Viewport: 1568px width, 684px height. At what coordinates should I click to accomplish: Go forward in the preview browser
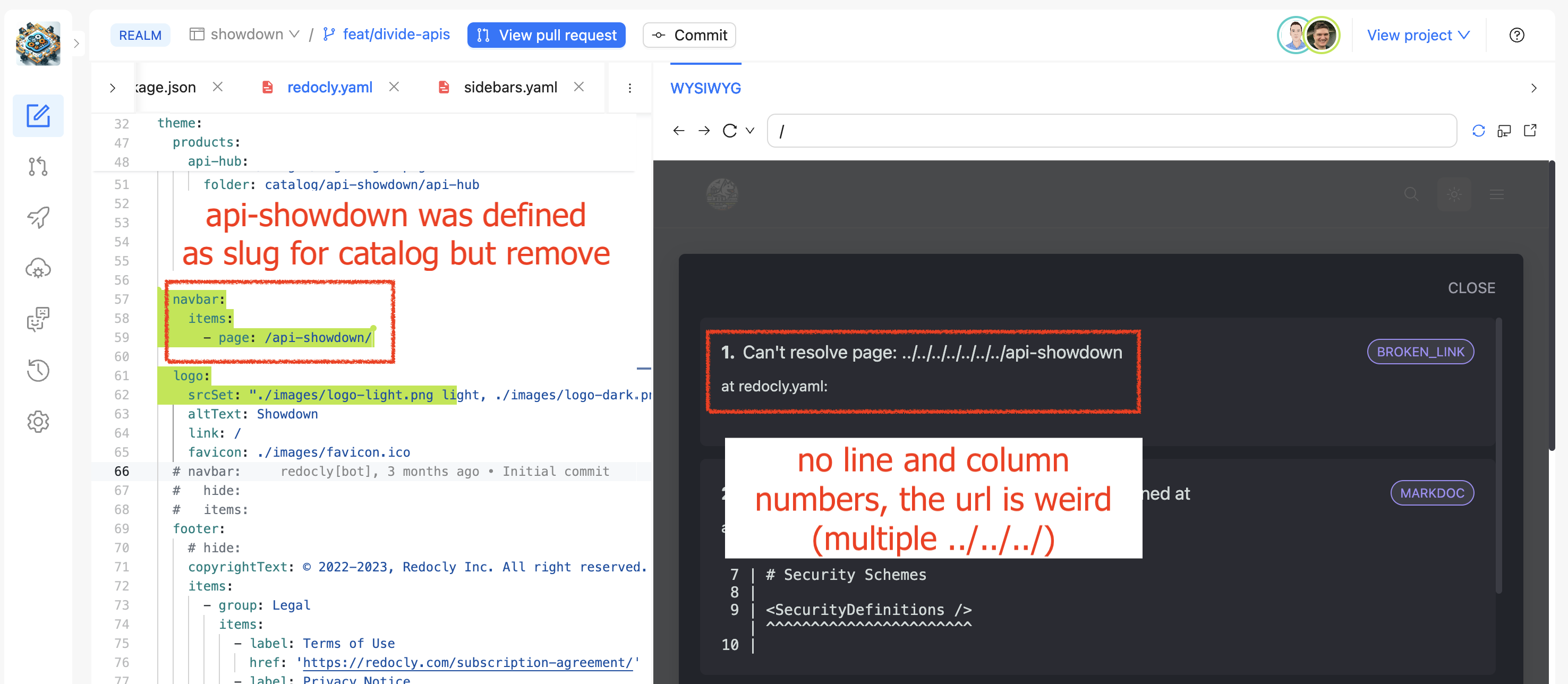coord(704,131)
